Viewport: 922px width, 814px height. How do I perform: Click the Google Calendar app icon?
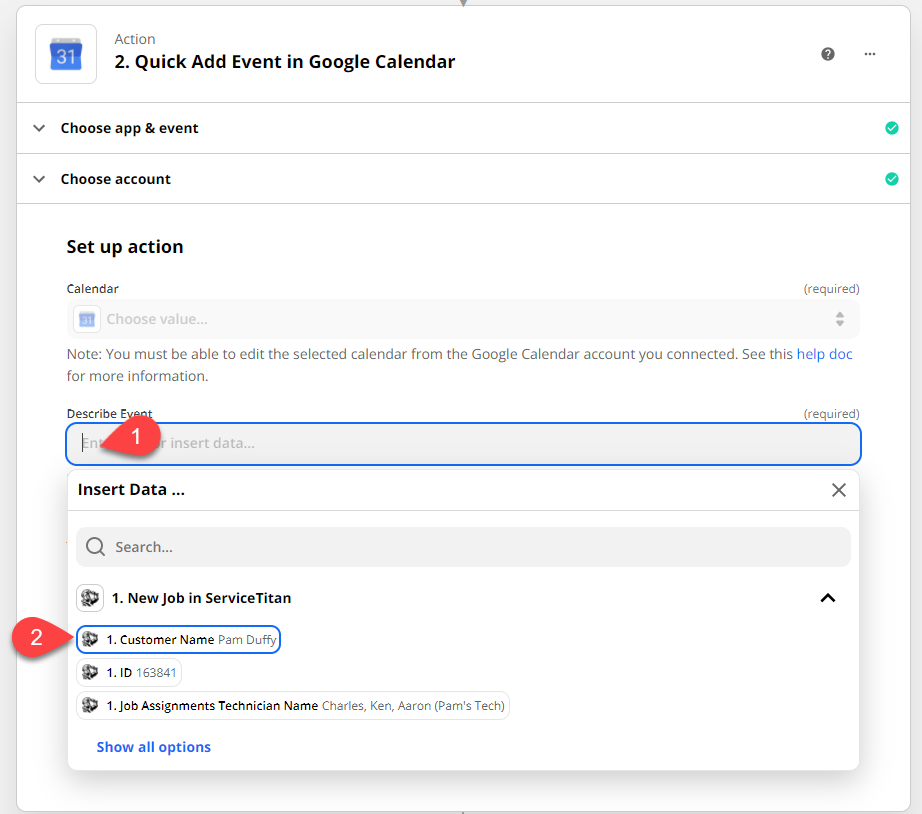pos(66,54)
